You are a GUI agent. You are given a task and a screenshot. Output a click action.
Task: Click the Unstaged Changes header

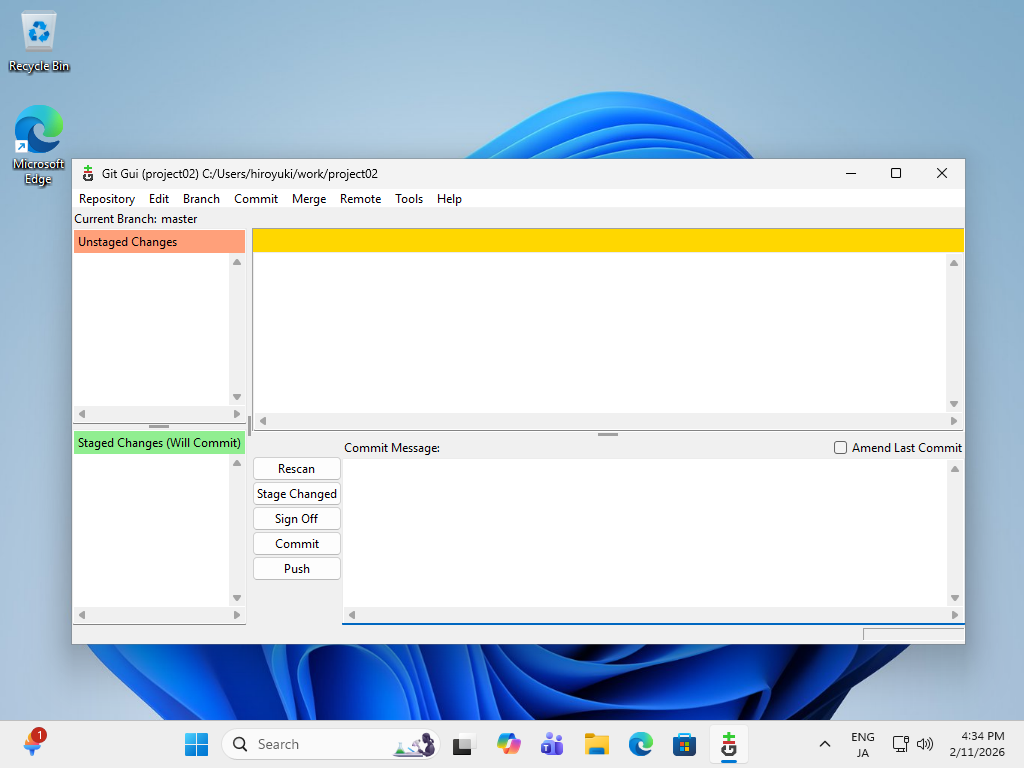tap(159, 242)
